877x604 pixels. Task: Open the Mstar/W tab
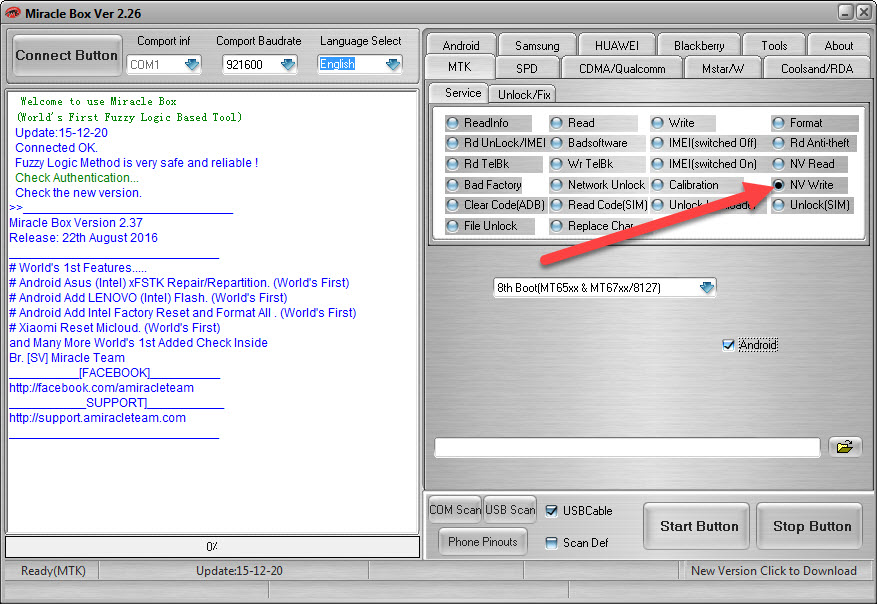pyautogui.click(x=723, y=69)
